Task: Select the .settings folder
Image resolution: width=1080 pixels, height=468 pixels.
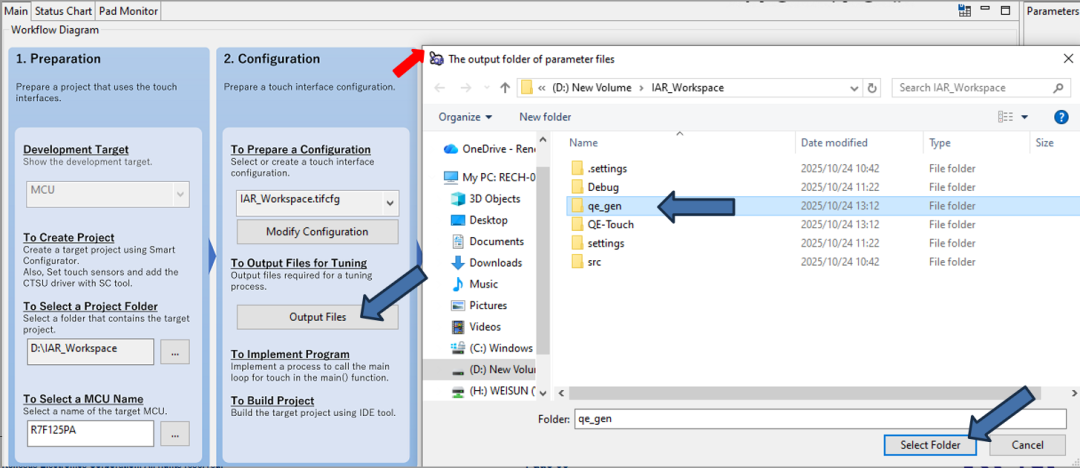Action: tap(599, 168)
